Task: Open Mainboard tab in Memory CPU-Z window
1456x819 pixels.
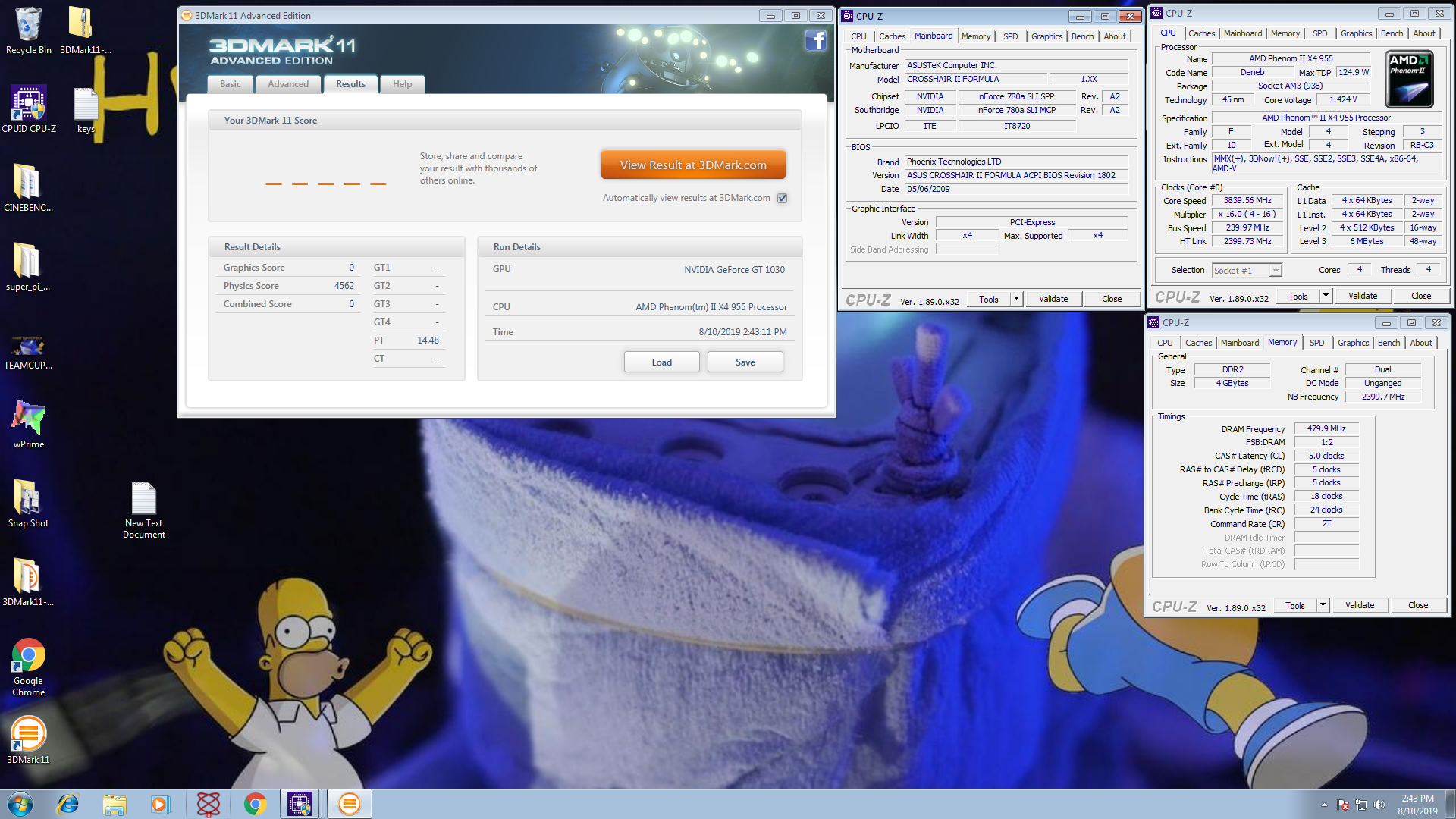Action: point(1239,343)
